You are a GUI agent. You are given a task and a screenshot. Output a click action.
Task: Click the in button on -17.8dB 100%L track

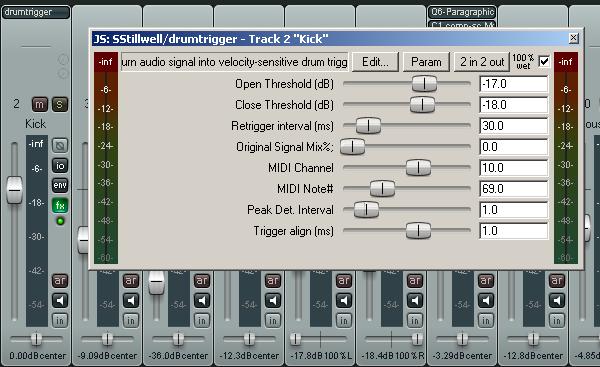pos(344,321)
